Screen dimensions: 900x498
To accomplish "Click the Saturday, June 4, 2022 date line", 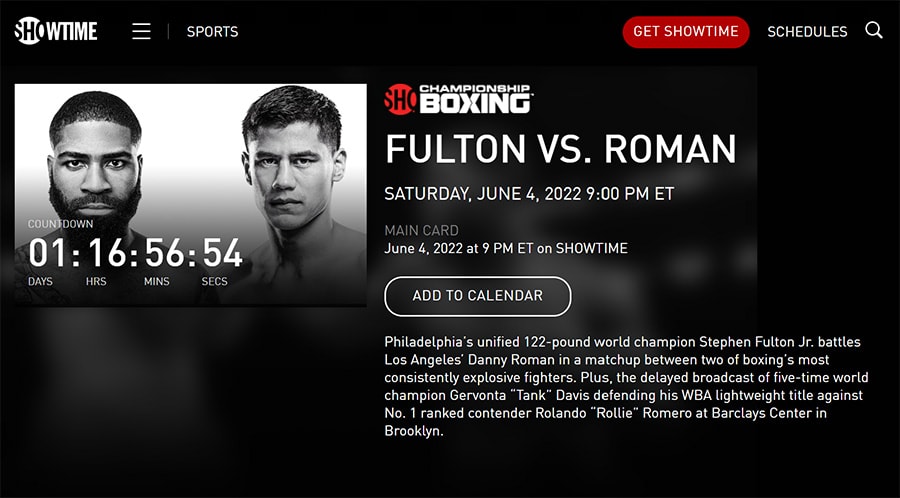I will coord(529,194).
